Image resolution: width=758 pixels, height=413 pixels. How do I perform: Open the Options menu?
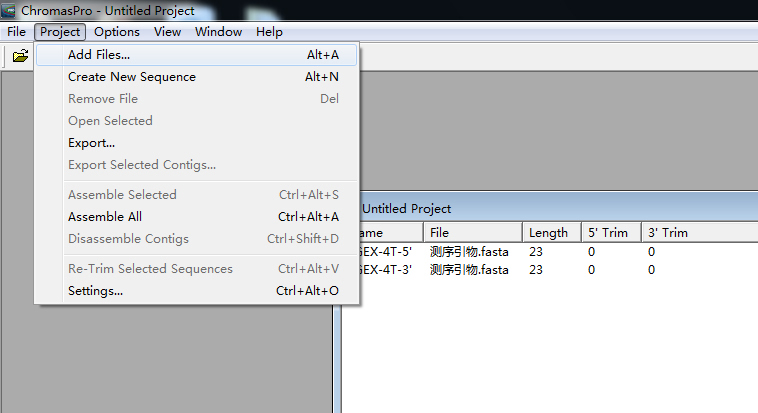117,32
